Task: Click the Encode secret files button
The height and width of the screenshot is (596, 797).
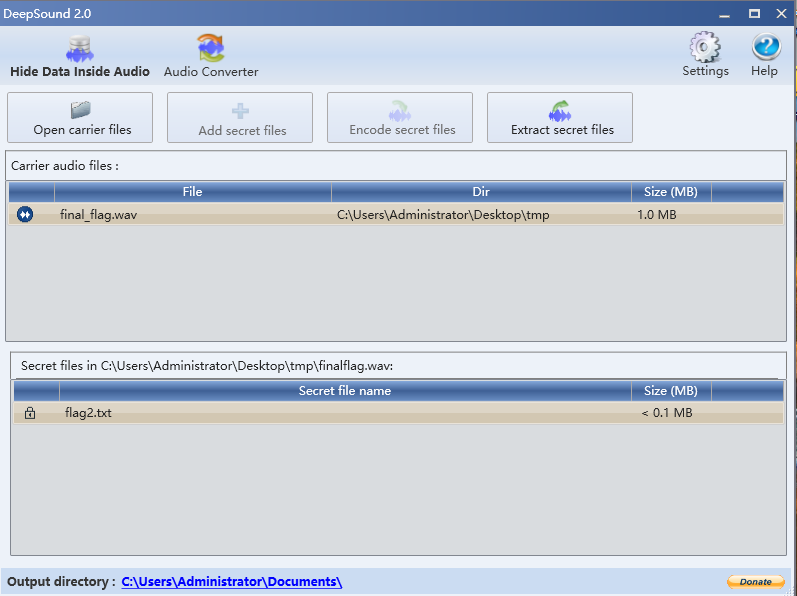Action: coord(400,117)
